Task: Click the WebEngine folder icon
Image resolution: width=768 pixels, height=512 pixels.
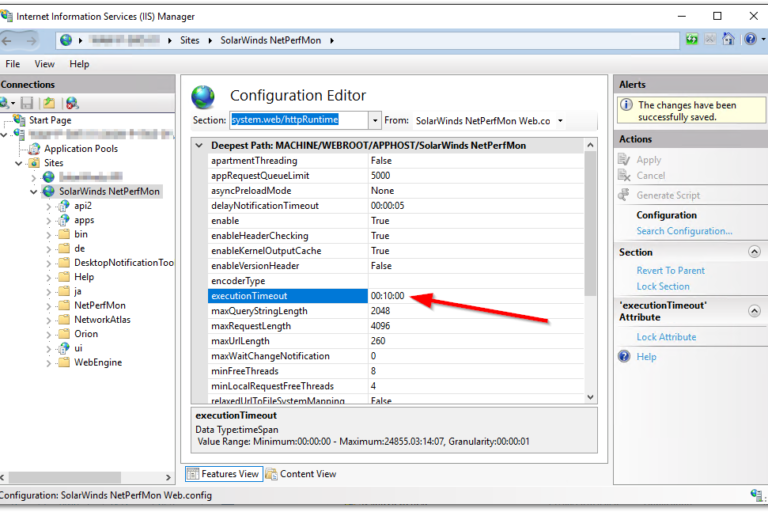Action: click(64, 363)
